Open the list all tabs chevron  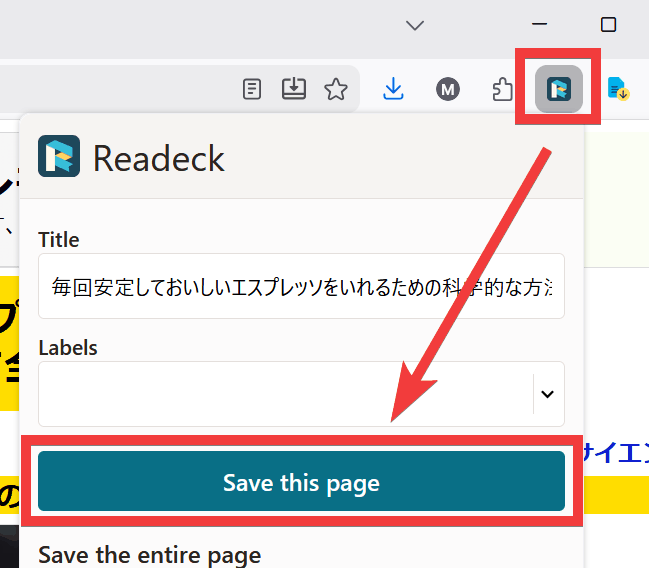pyautogui.click(x=415, y=25)
